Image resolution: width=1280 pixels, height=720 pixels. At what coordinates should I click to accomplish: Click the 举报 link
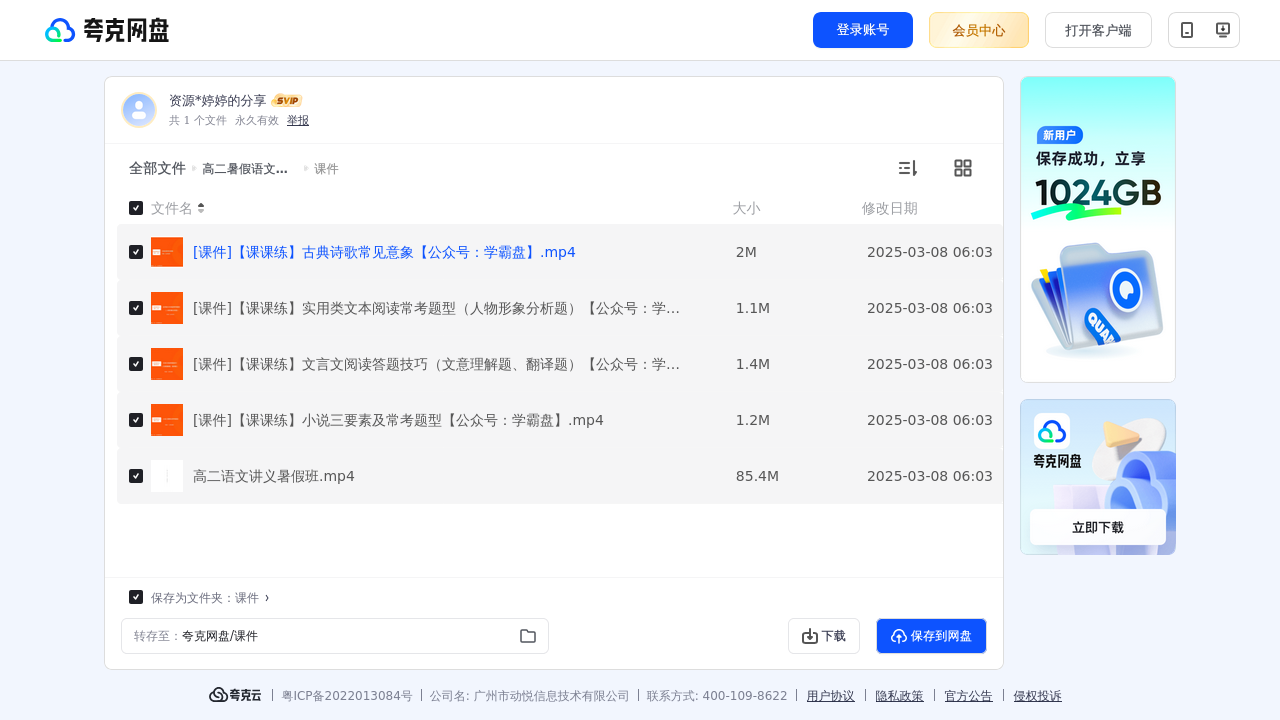298,120
